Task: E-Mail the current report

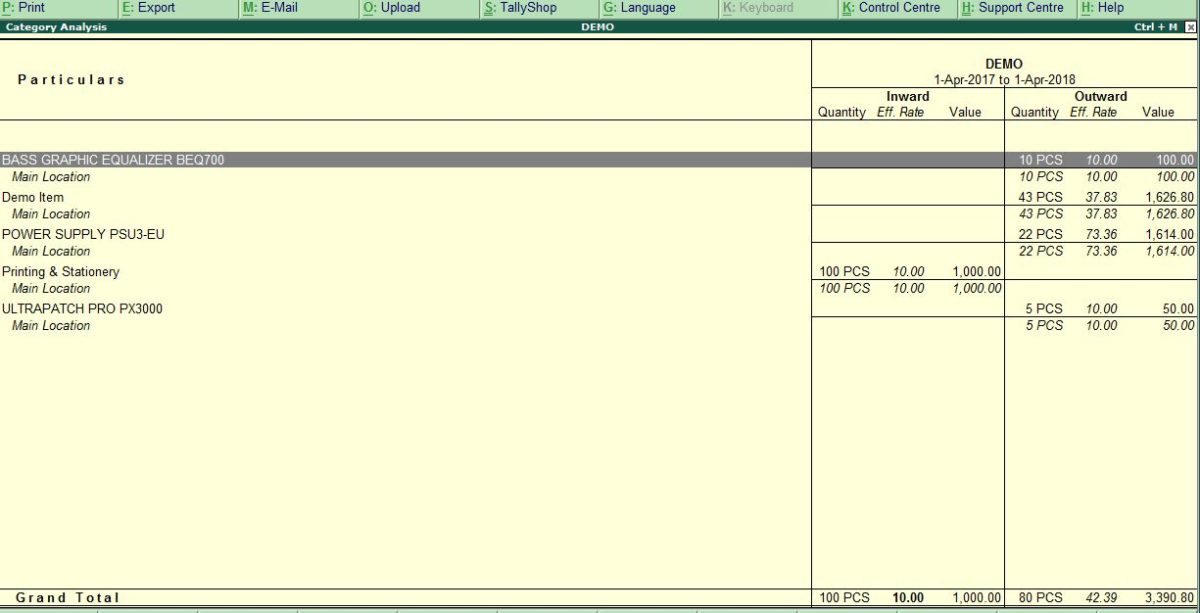Action: (x=272, y=7)
